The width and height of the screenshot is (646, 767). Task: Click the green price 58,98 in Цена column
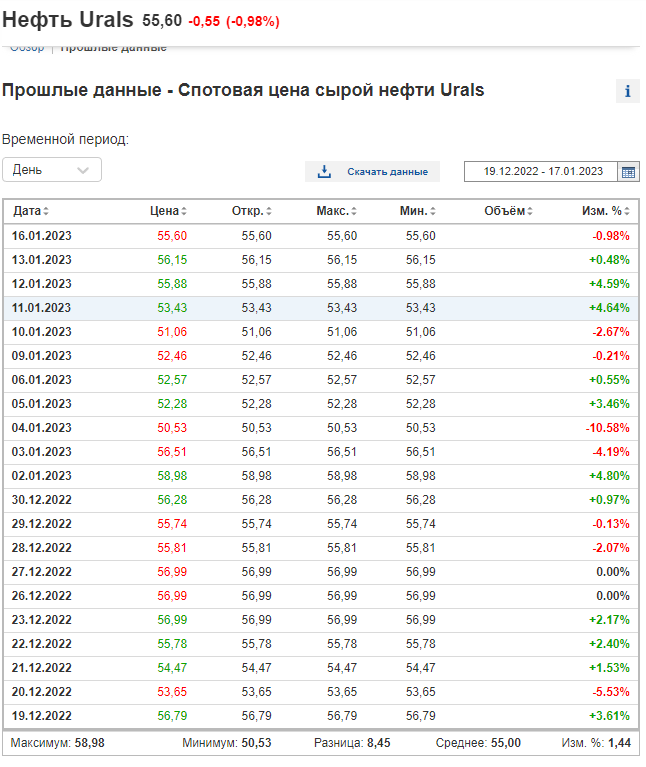(x=172, y=475)
